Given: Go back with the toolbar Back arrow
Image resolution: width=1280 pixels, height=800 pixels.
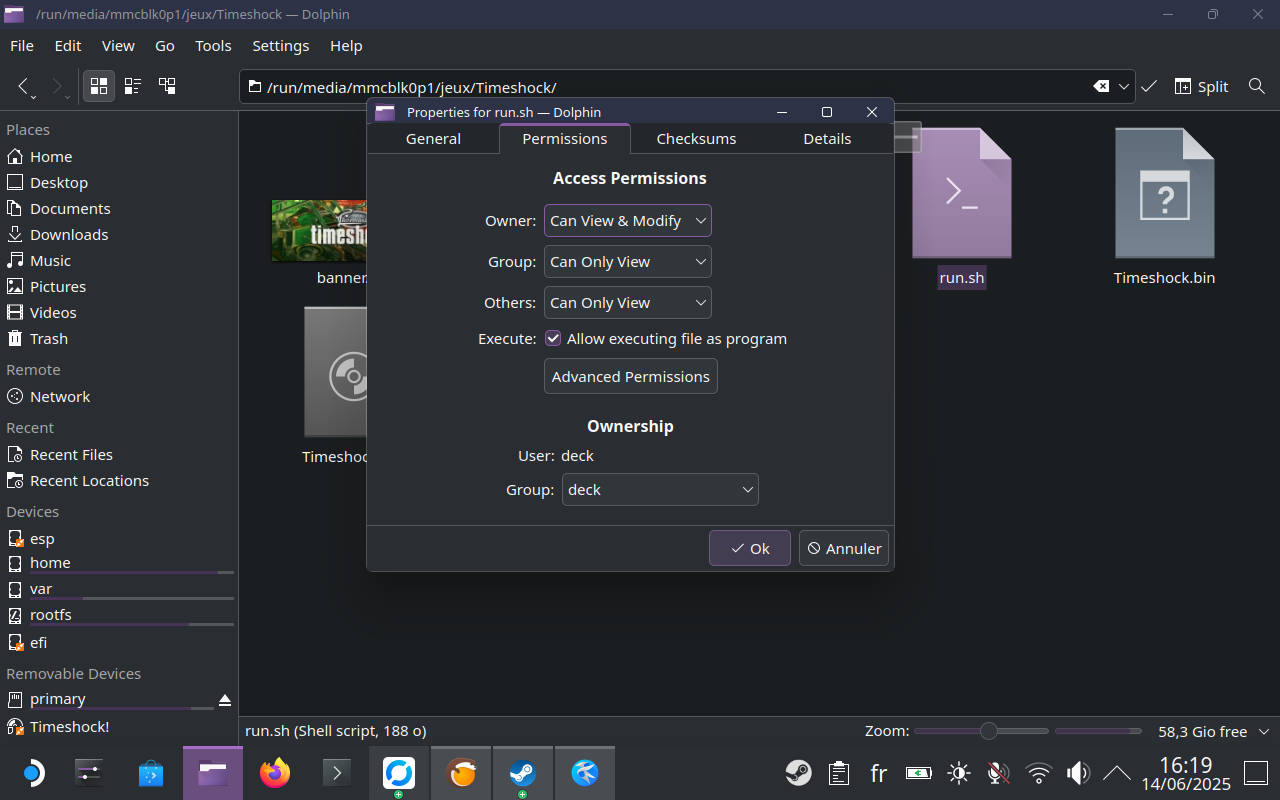Looking at the screenshot, I should 24,86.
